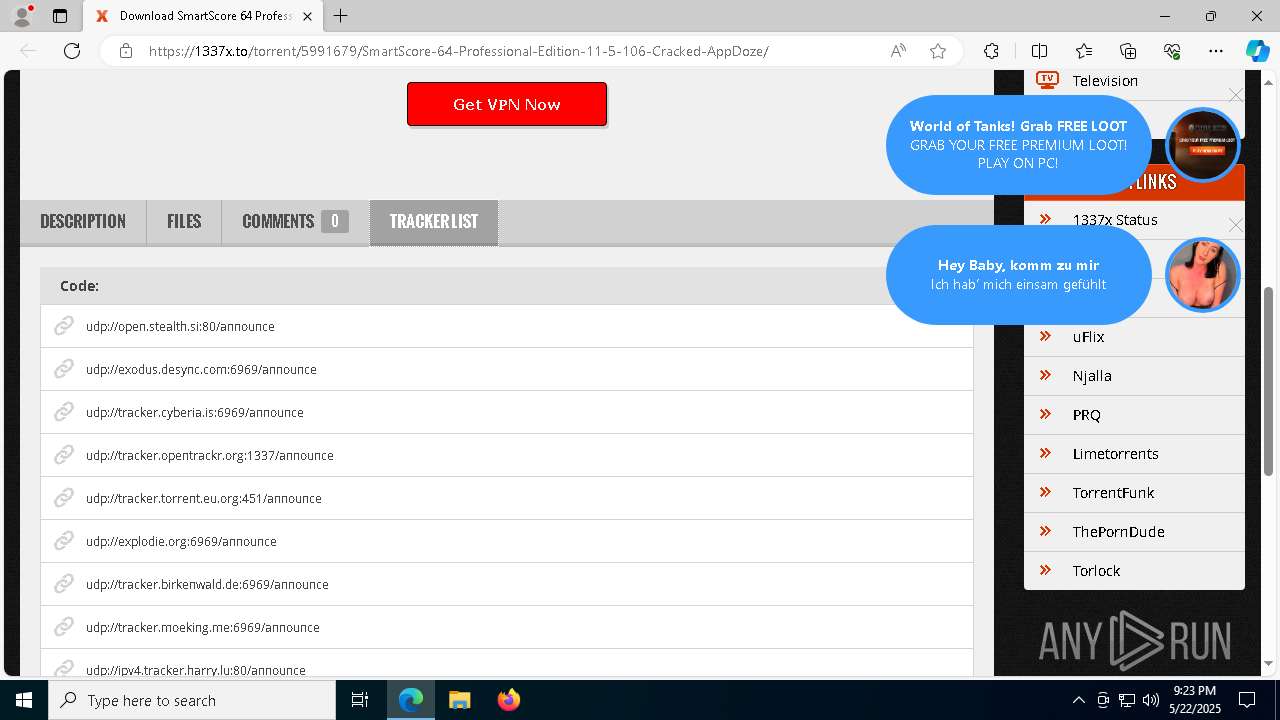
Task: Select udp://open.stealth.si:80/announce text
Action: [x=180, y=327]
